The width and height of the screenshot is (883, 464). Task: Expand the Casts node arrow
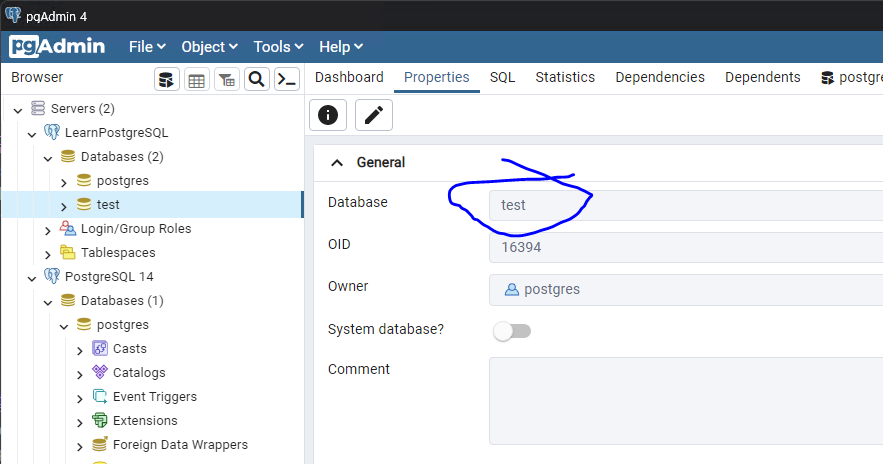(80, 350)
